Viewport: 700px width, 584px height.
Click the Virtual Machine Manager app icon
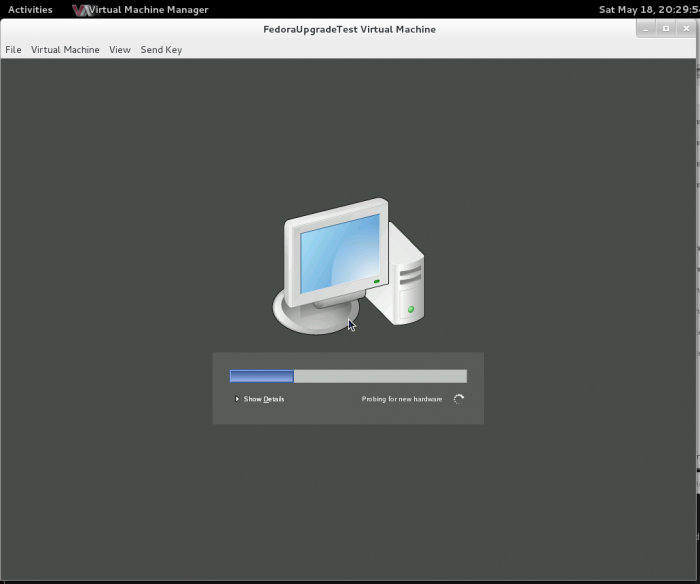click(82, 10)
